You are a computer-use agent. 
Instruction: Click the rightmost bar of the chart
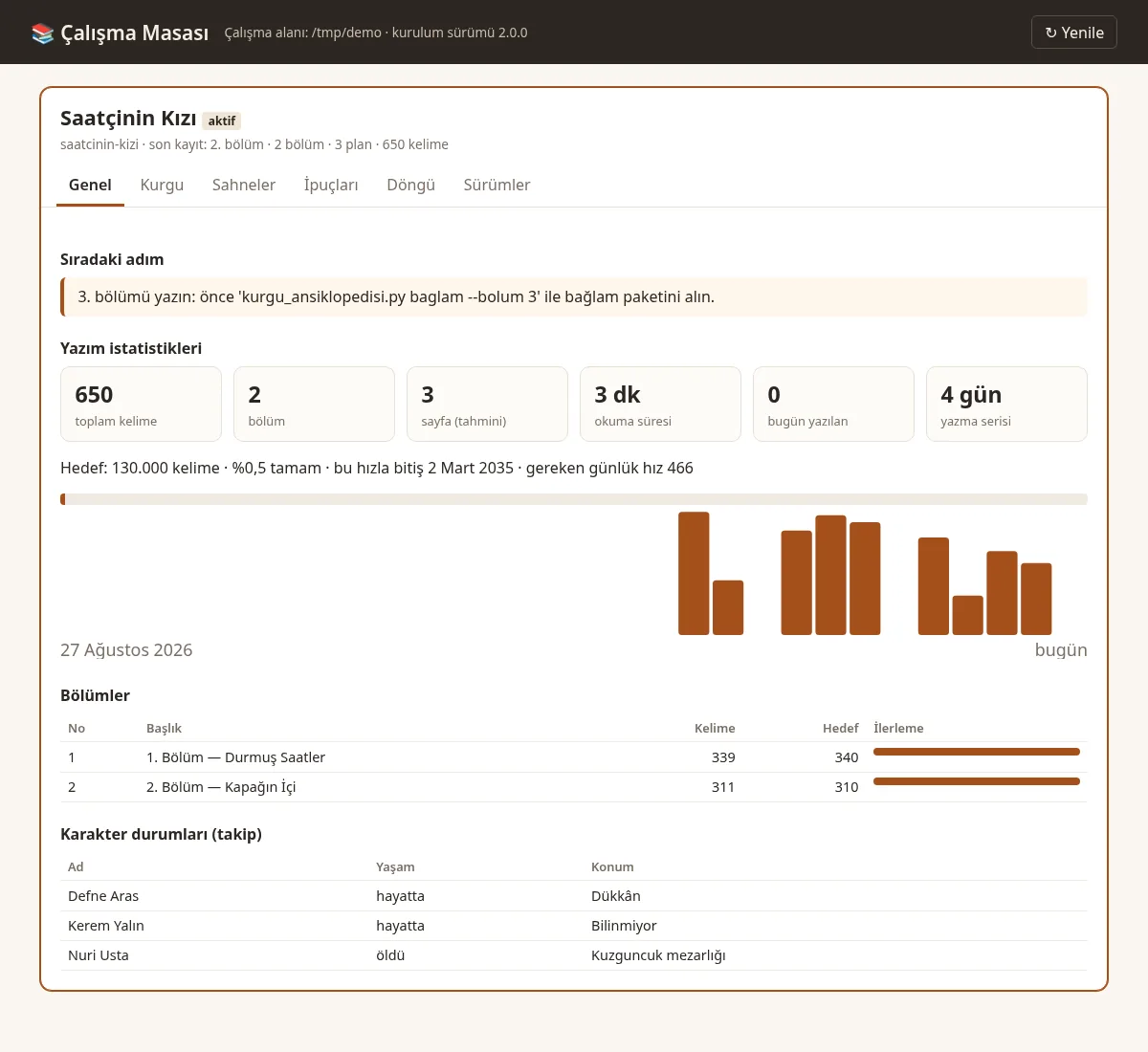pos(1036,599)
